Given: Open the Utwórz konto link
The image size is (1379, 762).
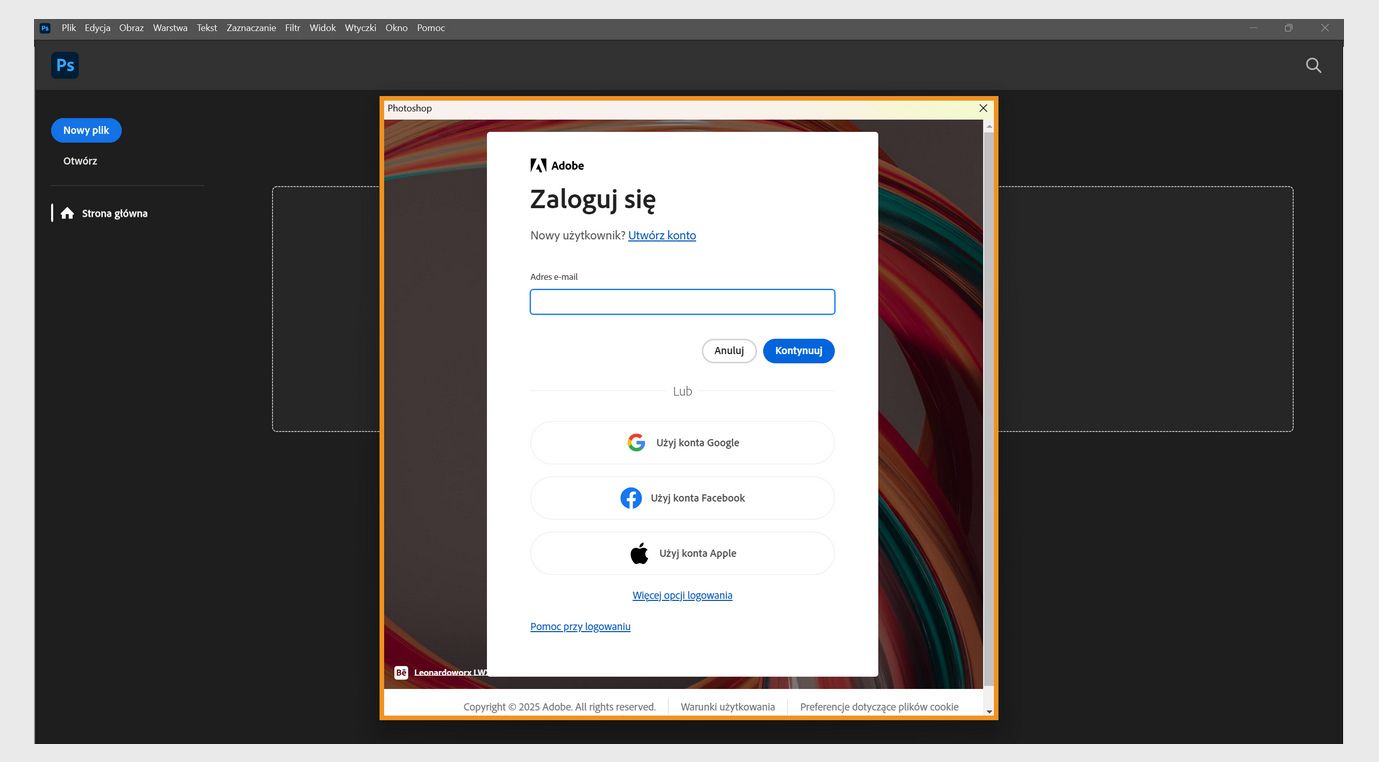Looking at the screenshot, I should pos(662,235).
